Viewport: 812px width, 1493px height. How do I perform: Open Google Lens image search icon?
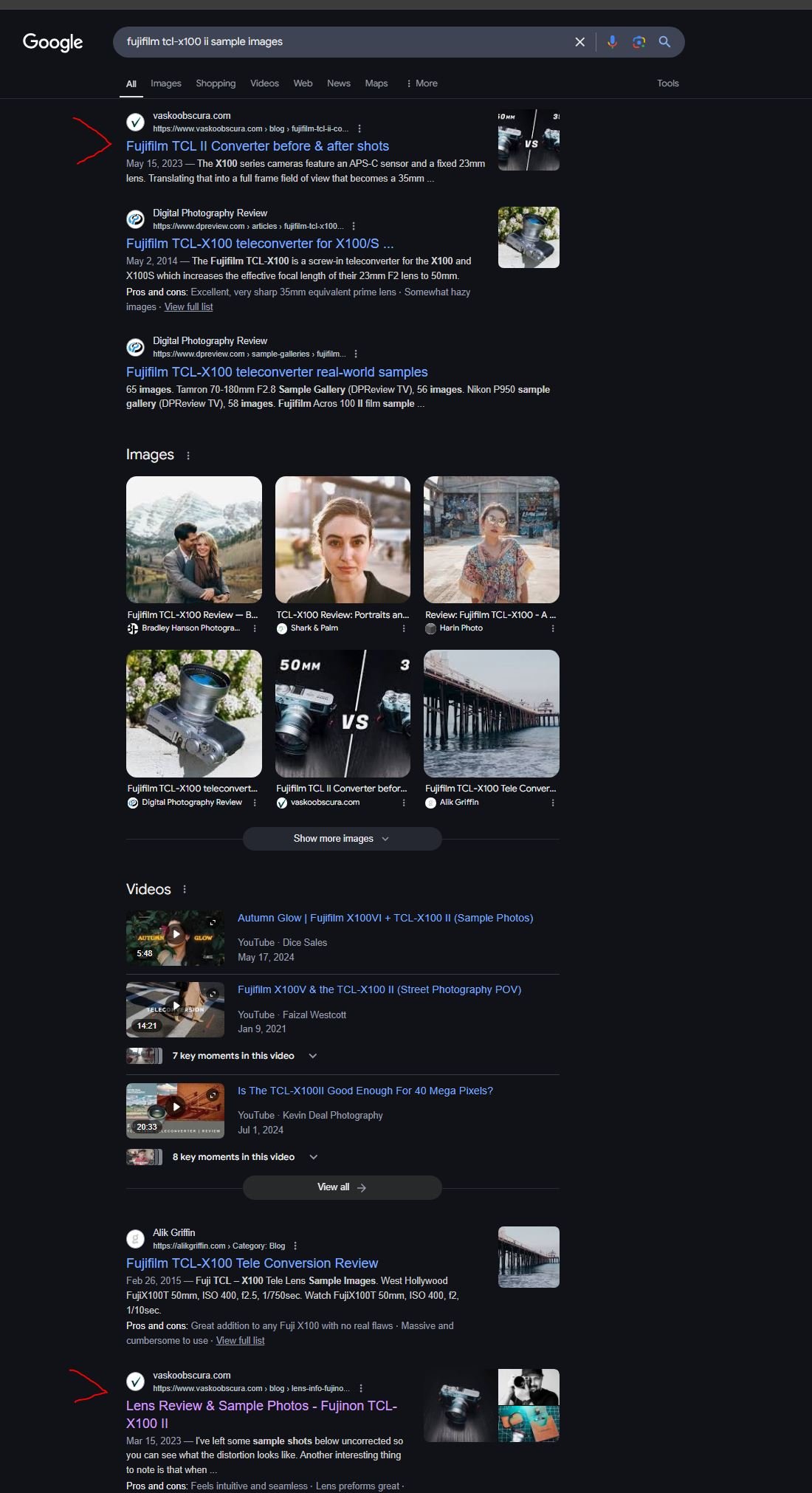pyautogui.click(x=639, y=42)
